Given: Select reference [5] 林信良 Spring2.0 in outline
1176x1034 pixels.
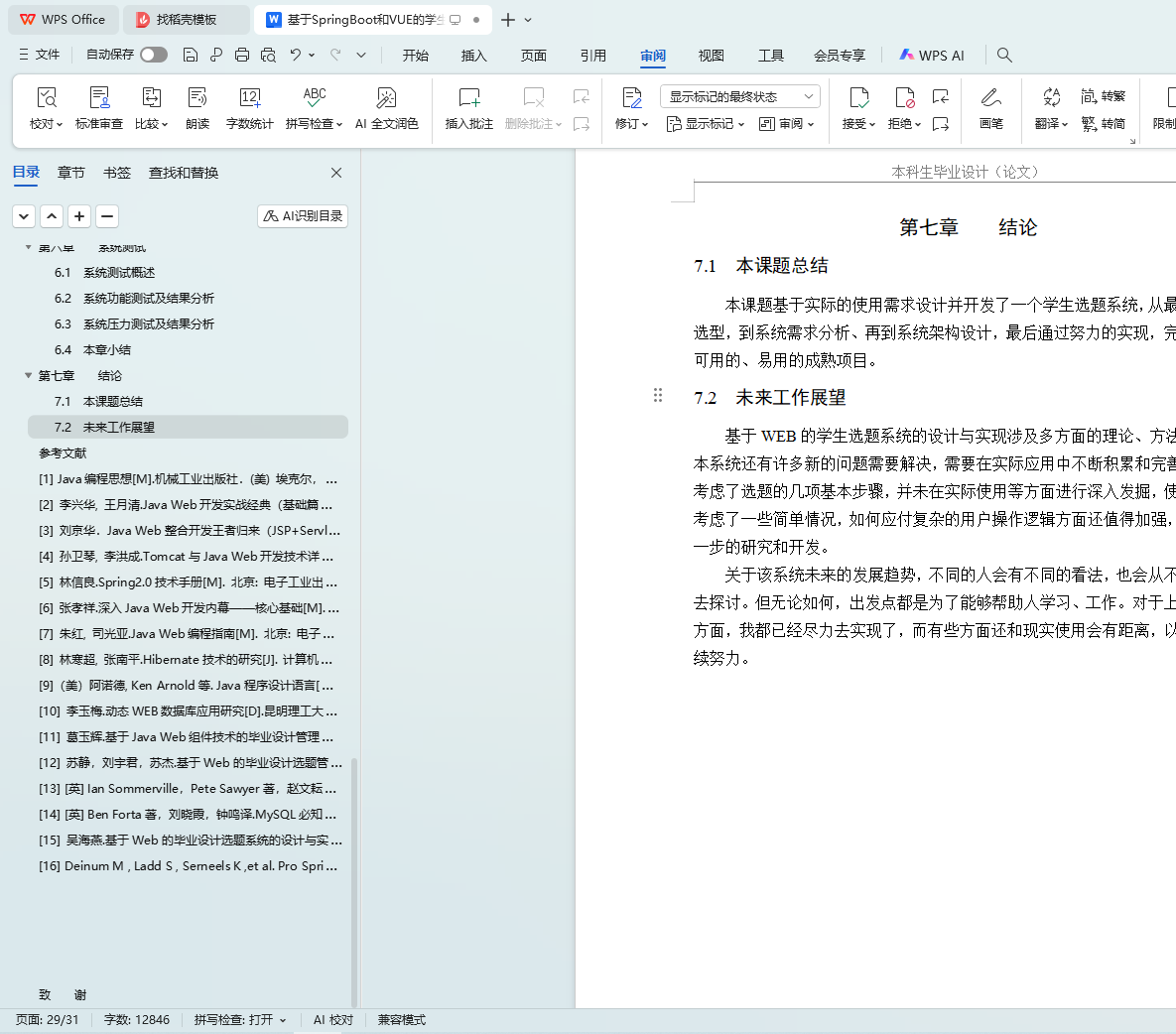Looking at the screenshot, I should coord(189,582).
